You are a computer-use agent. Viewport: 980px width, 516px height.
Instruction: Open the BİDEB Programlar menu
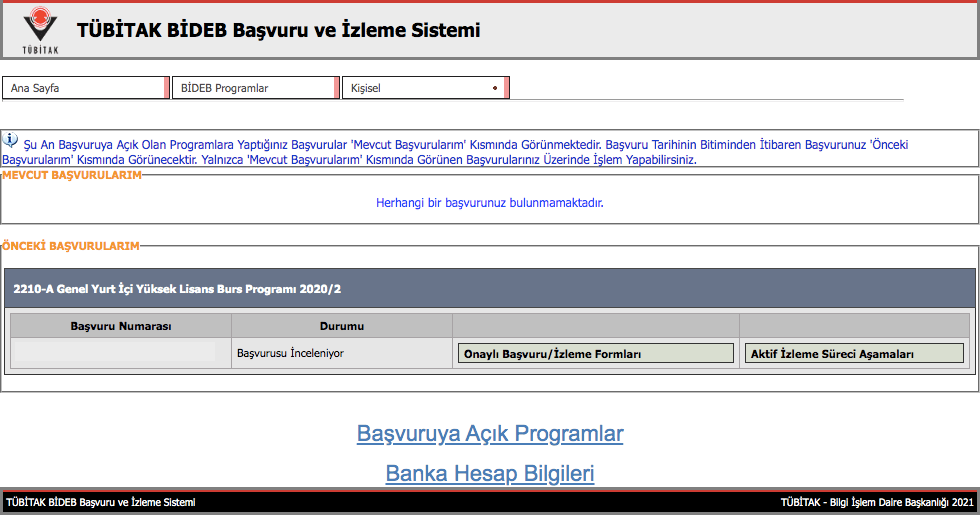click(x=255, y=88)
